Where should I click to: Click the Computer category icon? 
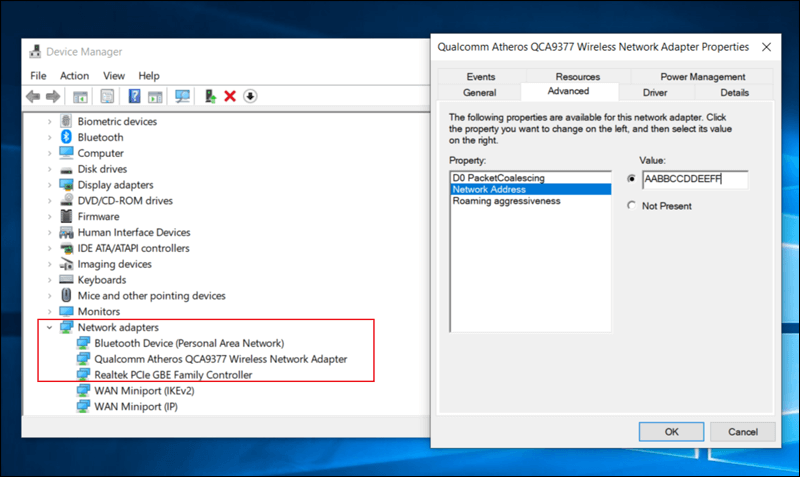pyautogui.click(x=66, y=153)
